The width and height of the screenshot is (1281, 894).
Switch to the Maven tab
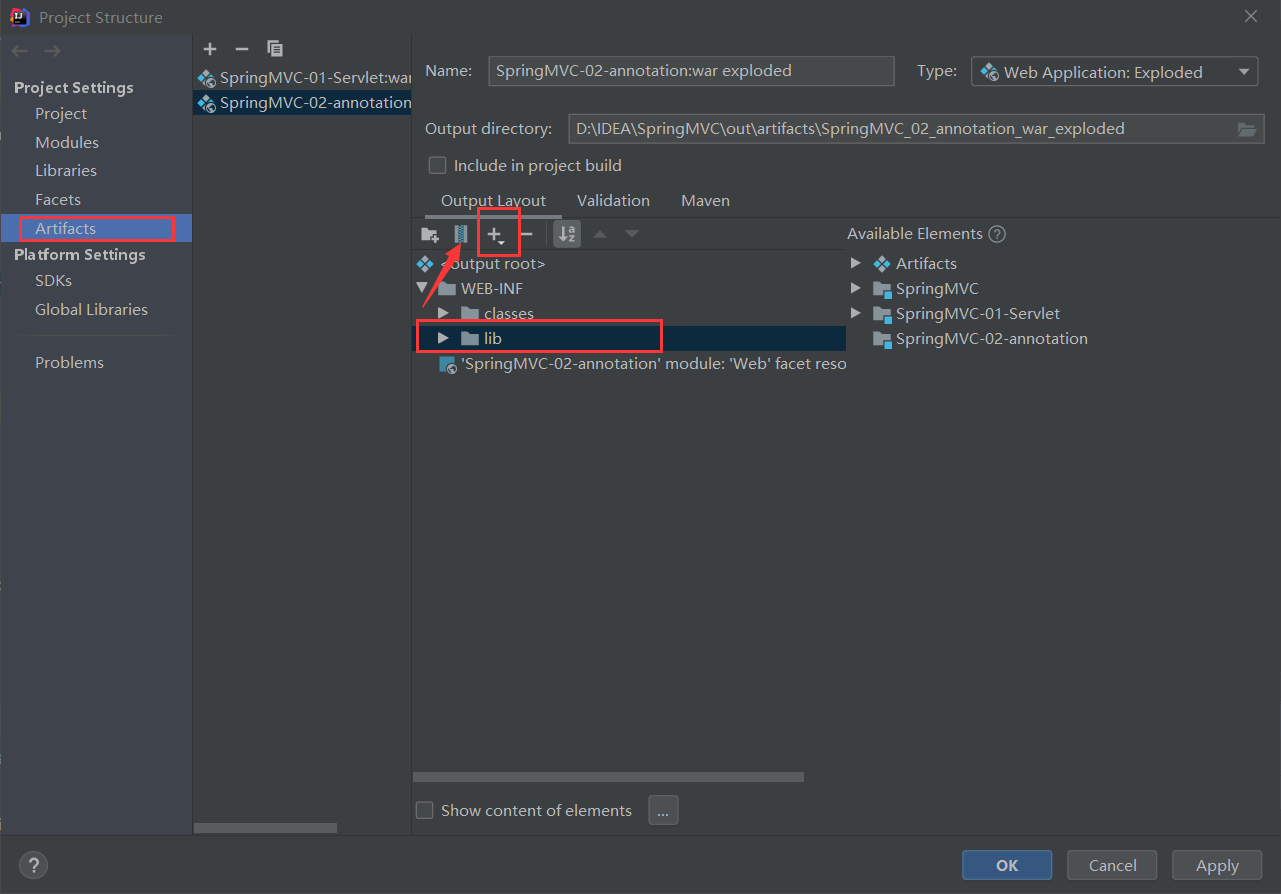[705, 201]
